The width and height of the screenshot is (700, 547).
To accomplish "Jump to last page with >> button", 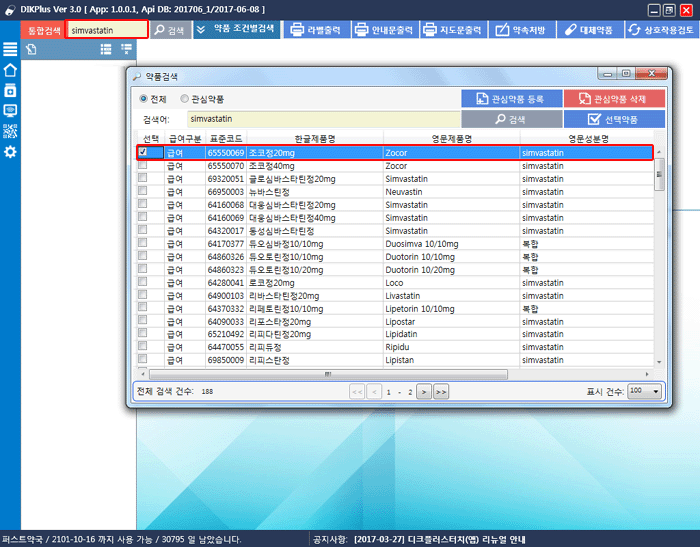I will pos(441,392).
